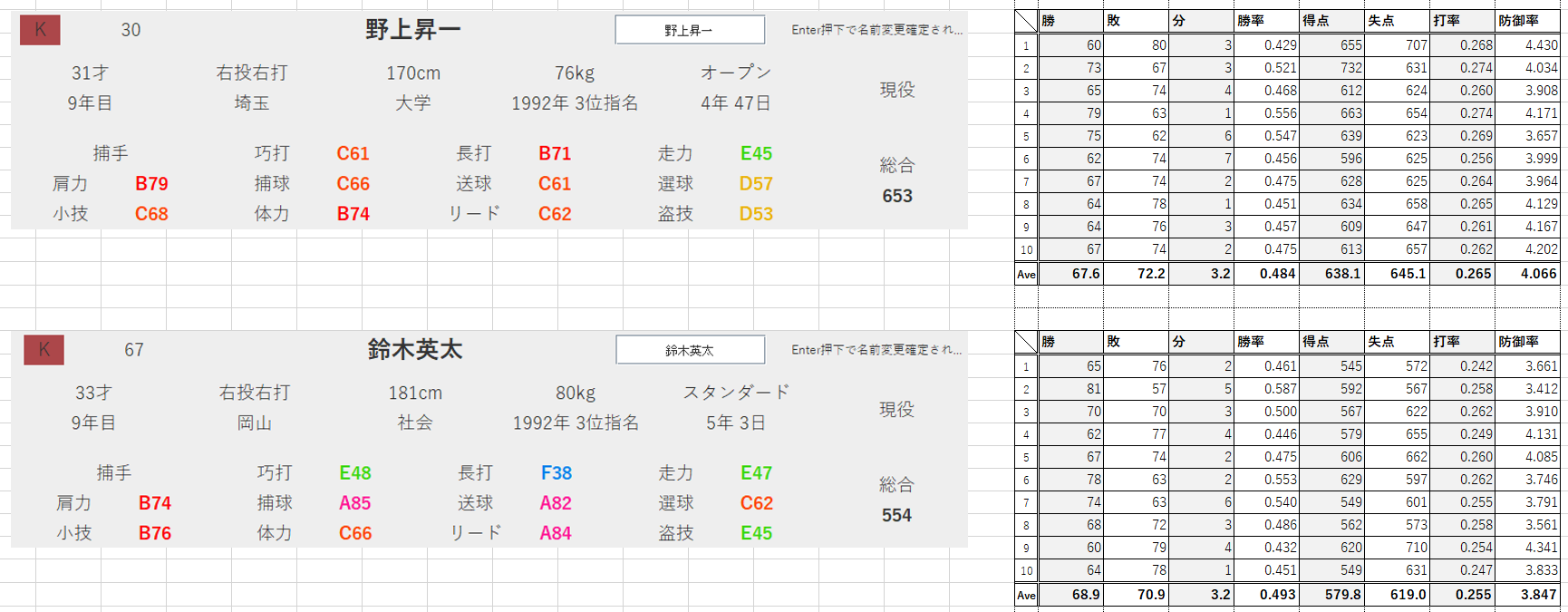Click 鈴木英太's 巧打 rating E48

click(355, 473)
